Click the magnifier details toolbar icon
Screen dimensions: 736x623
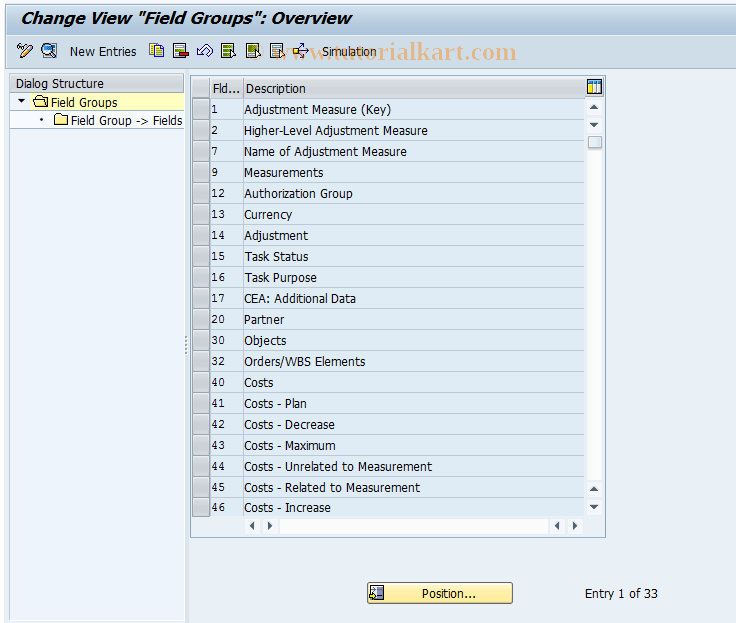tap(49, 50)
